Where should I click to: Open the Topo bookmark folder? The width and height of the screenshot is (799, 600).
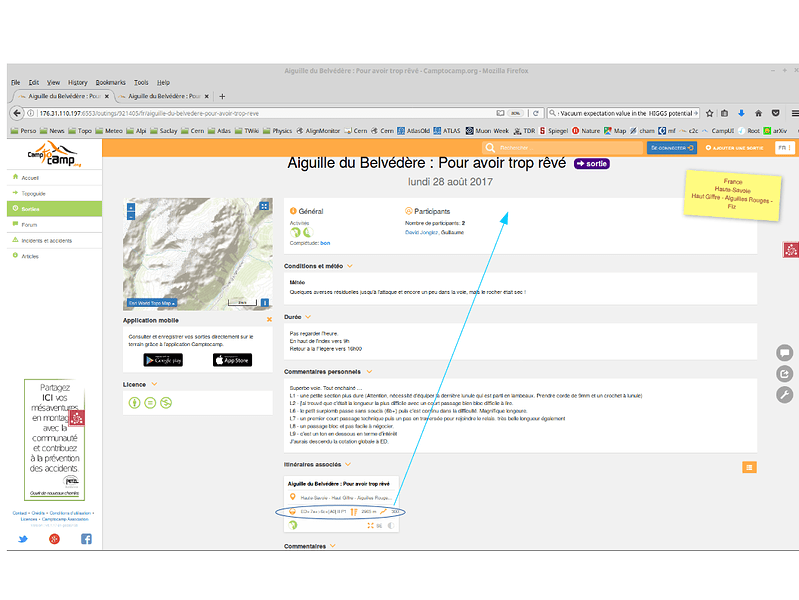click(80, 131)
